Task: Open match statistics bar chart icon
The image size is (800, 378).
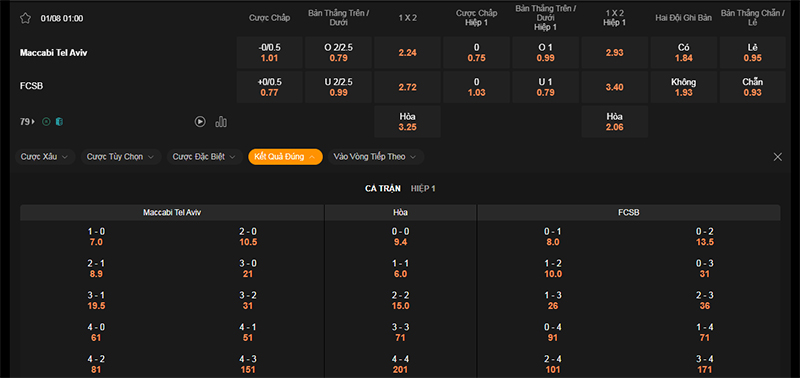Action: tap(221, 121)
